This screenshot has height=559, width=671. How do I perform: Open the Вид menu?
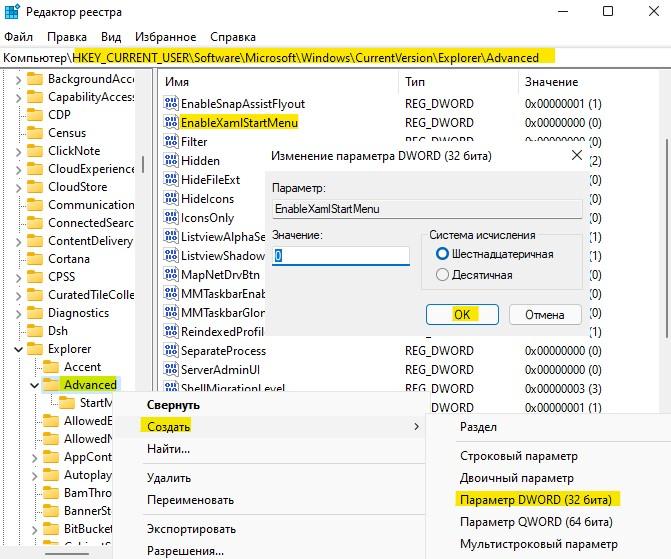pos(111,37)
